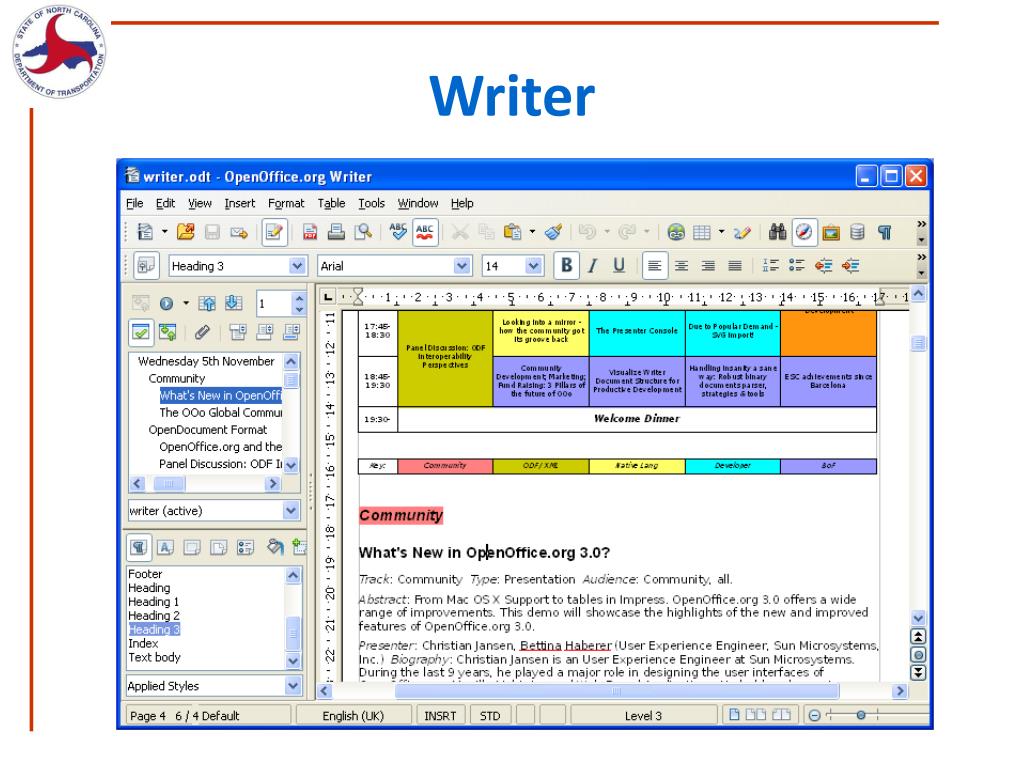Select 'Heading 2' in styles list
This screenshot has width=1024, height=768.
pos(154,615)
